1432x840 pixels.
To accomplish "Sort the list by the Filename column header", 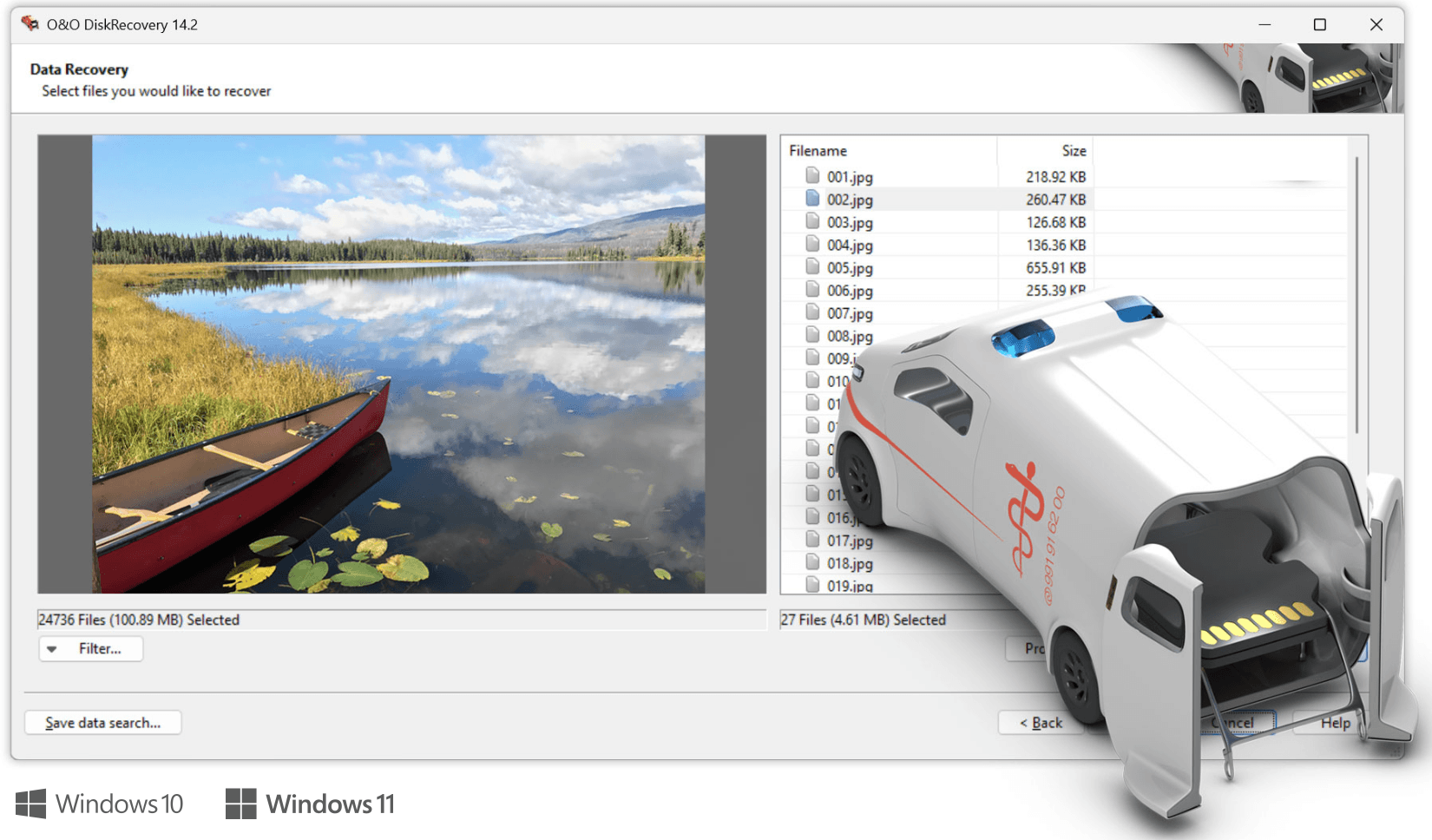I will coord(818,151).
